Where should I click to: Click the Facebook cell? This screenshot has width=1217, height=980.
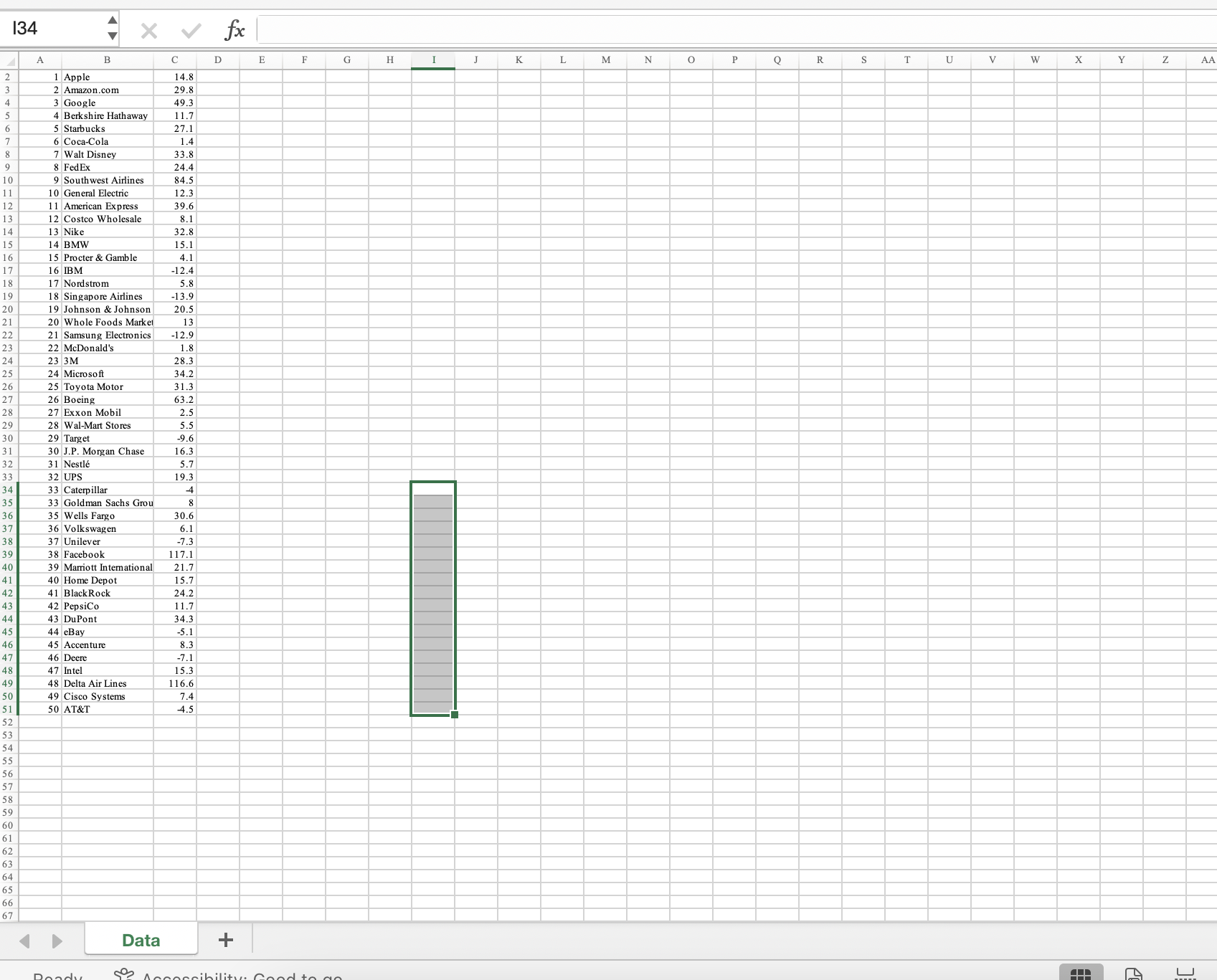tap(108, 554)
